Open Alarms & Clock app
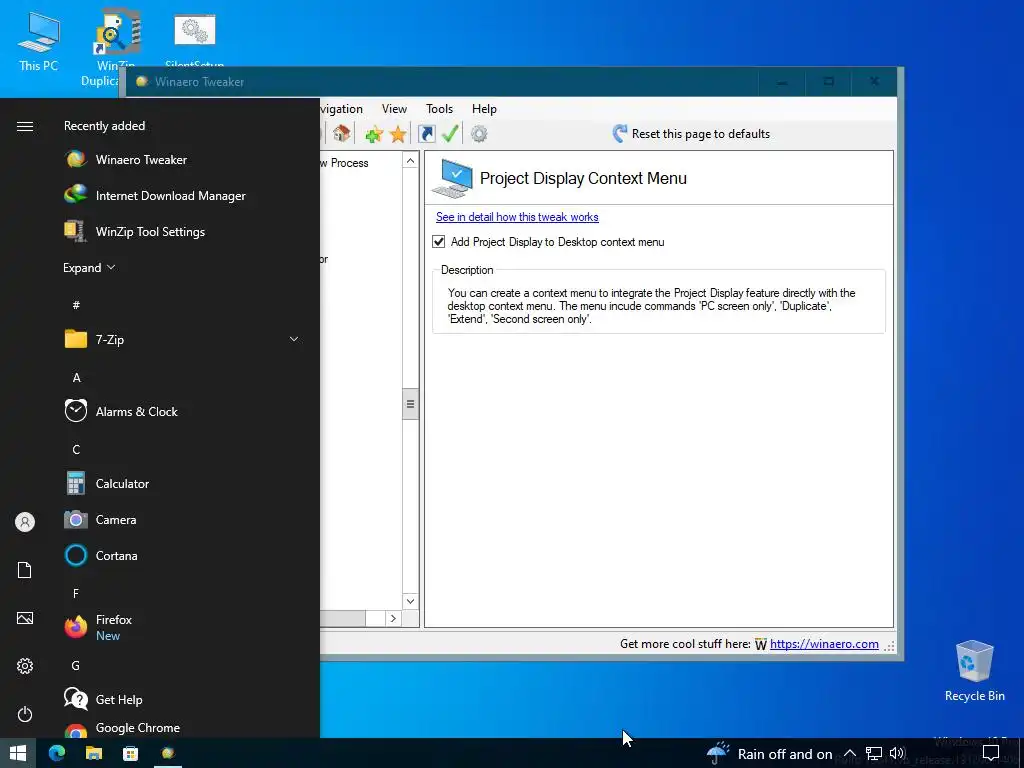1024x768 pixels. coord(182,411)
